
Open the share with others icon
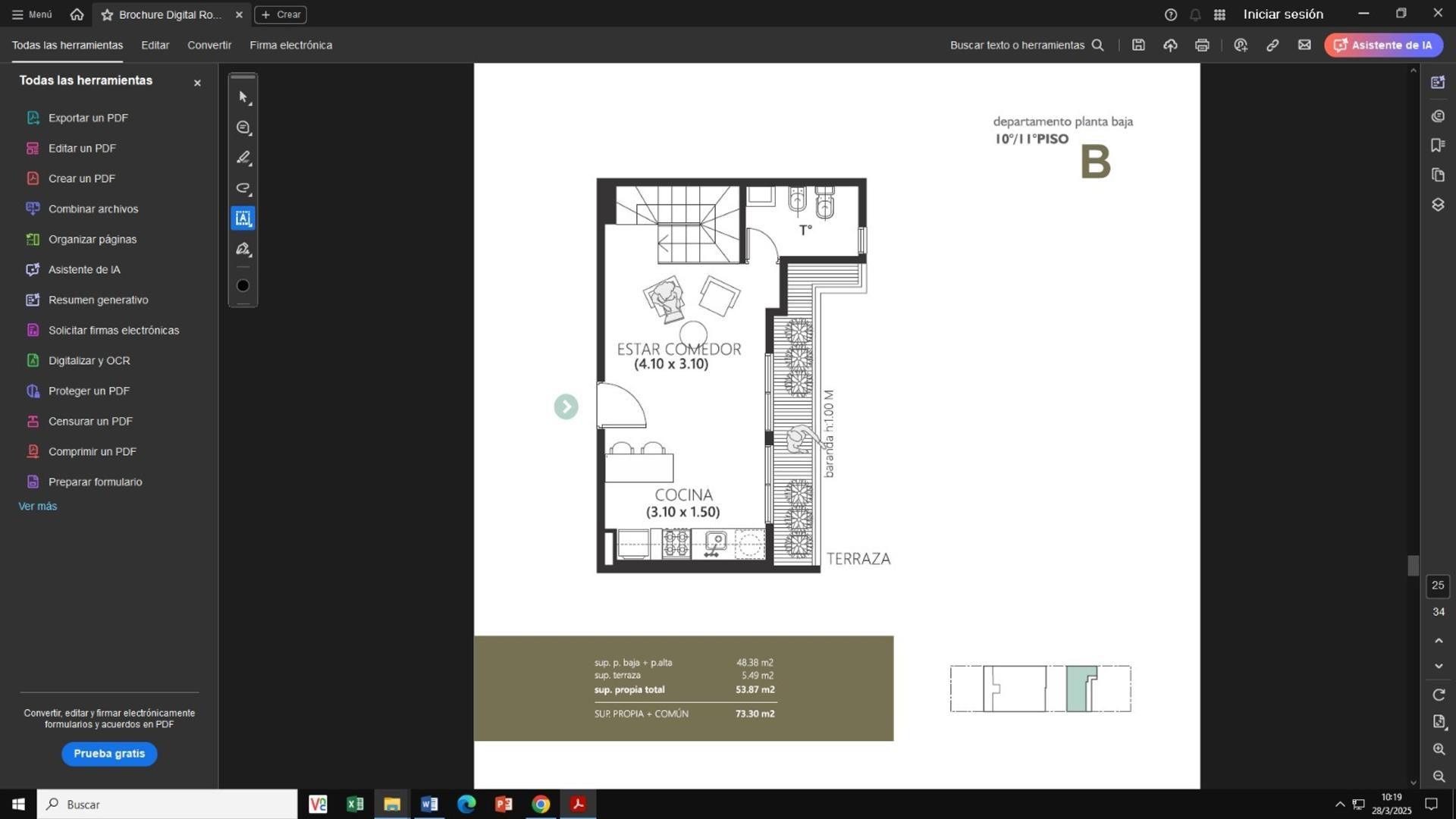pyautogui.click(x=1241, y=45)
